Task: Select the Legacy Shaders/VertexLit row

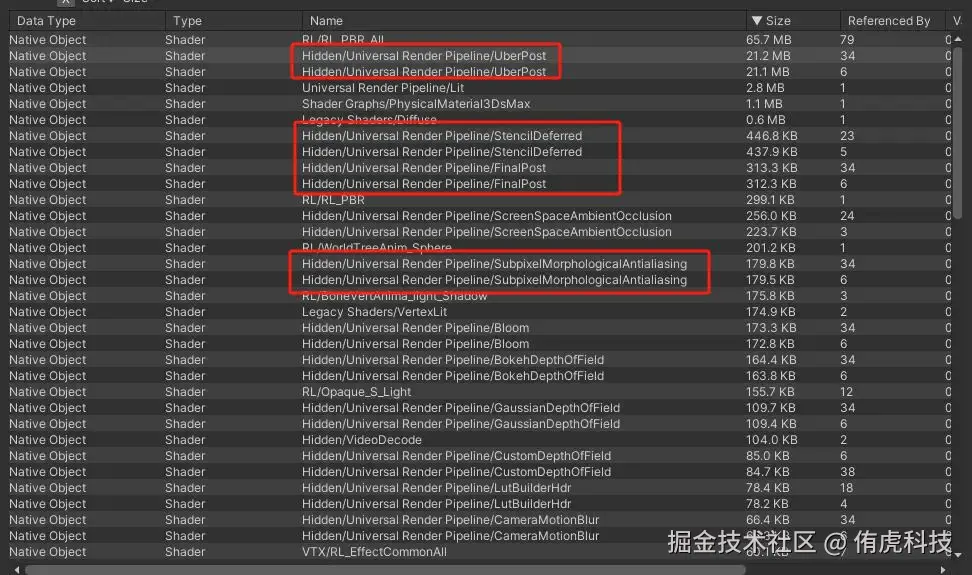Action: tap(478, 312)
